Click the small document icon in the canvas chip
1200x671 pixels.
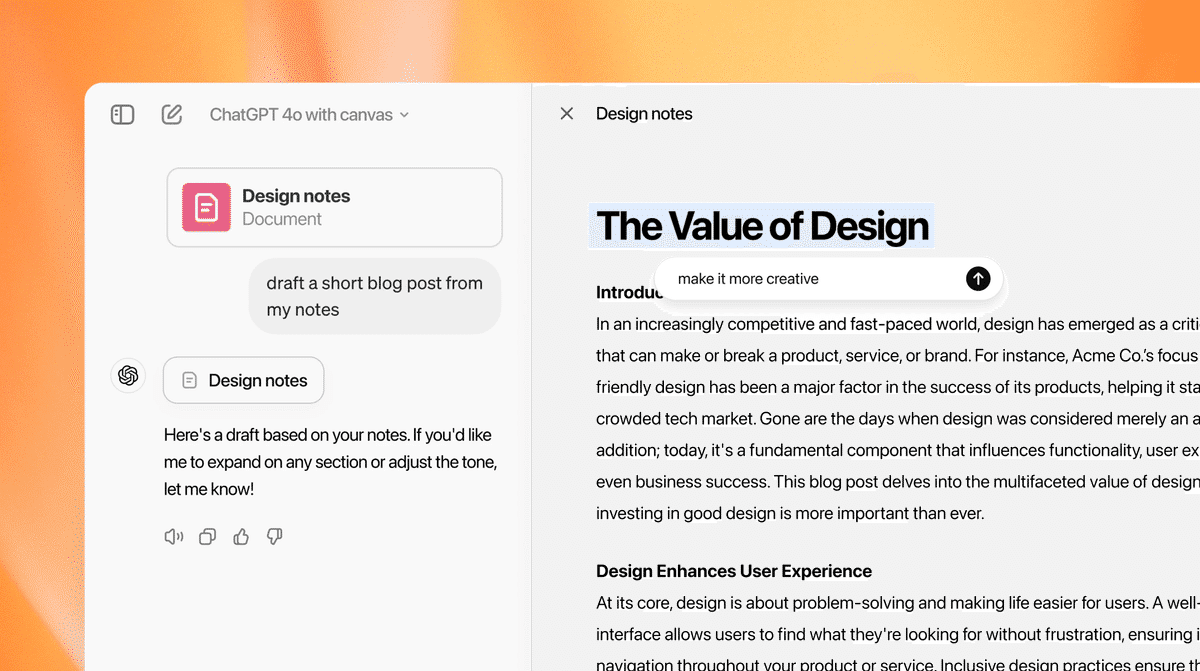(x=189, y=380)
